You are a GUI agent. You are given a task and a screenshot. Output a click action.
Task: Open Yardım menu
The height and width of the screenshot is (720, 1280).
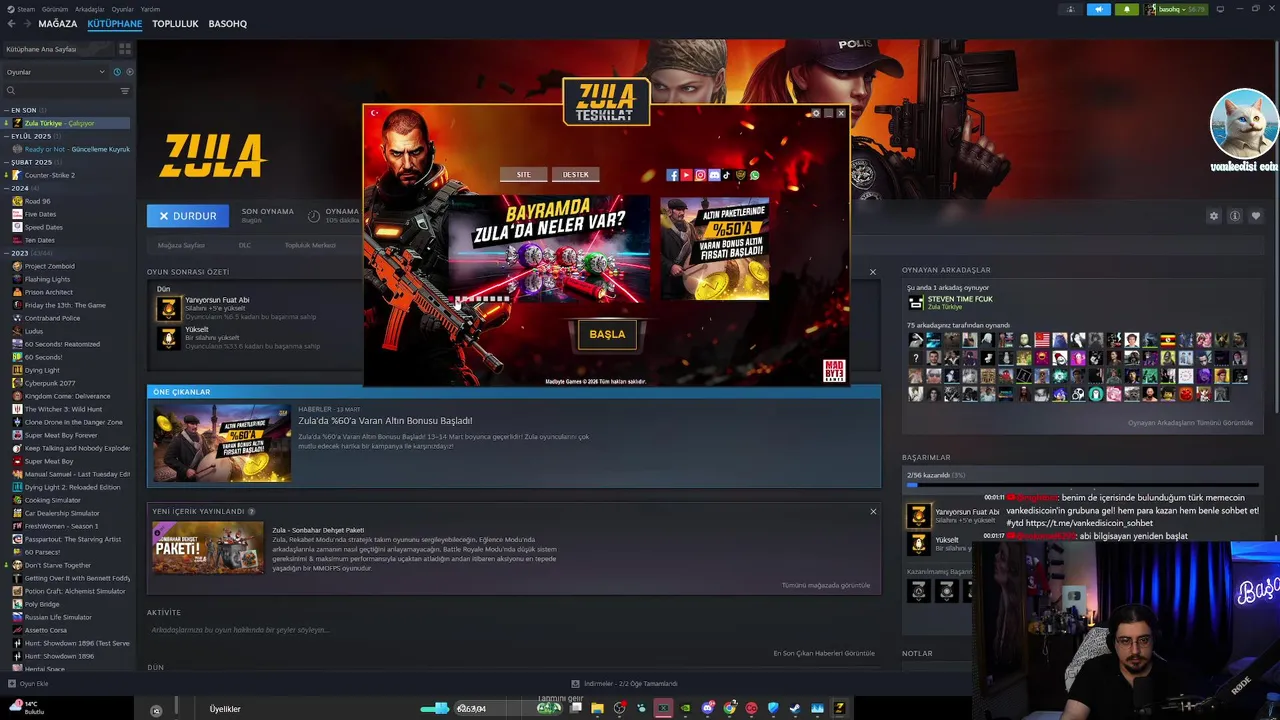[x=150, y=9]
